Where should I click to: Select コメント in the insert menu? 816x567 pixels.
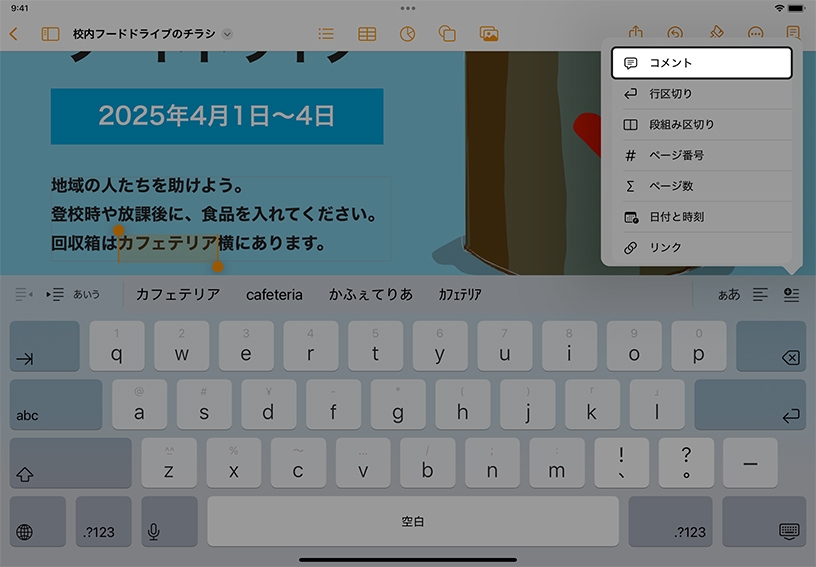coord(701,63)
